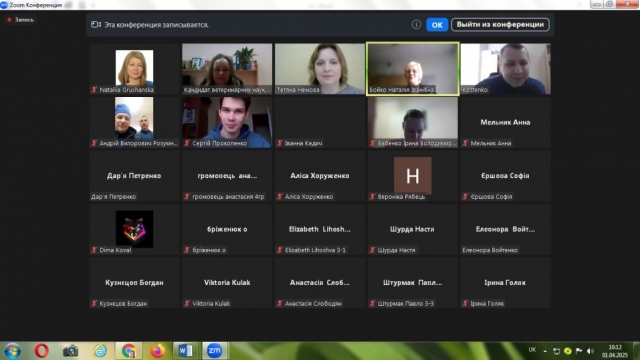Click muted mic icon for Ірина Голяк
Screen dimensions: 640x360
tap(465, 304)
